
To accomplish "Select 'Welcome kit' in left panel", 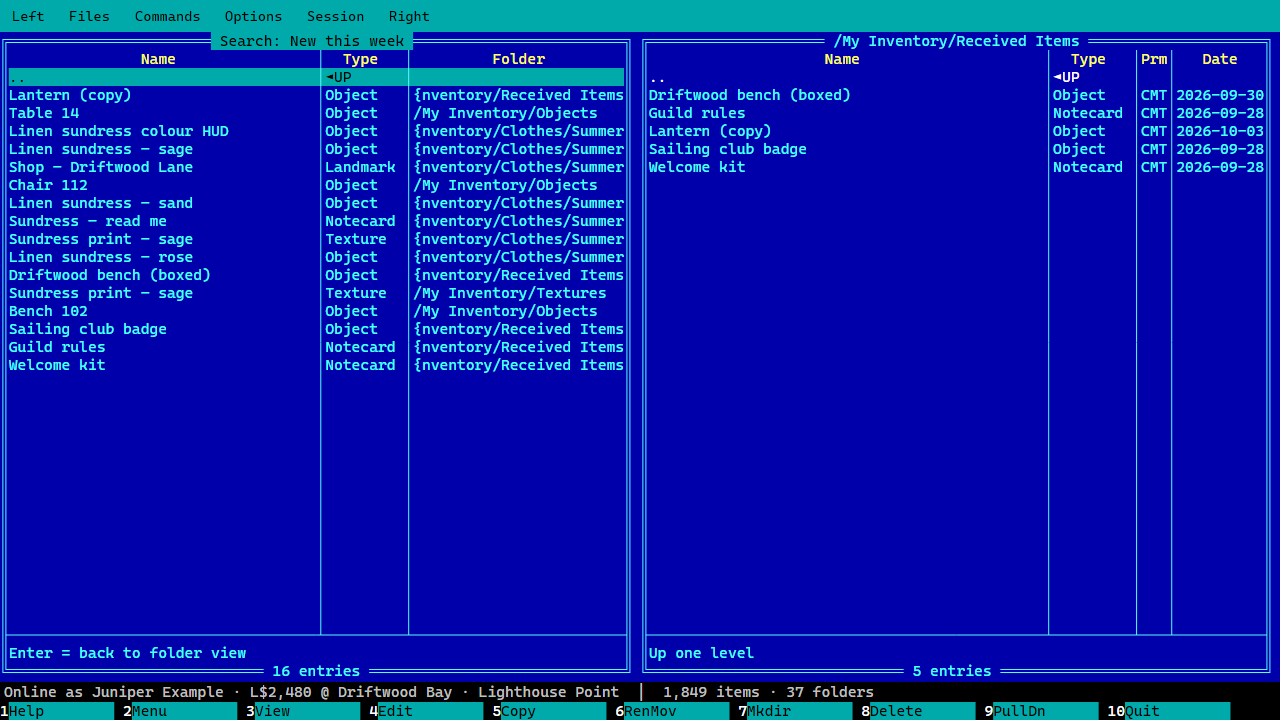I will click(316, 365).
